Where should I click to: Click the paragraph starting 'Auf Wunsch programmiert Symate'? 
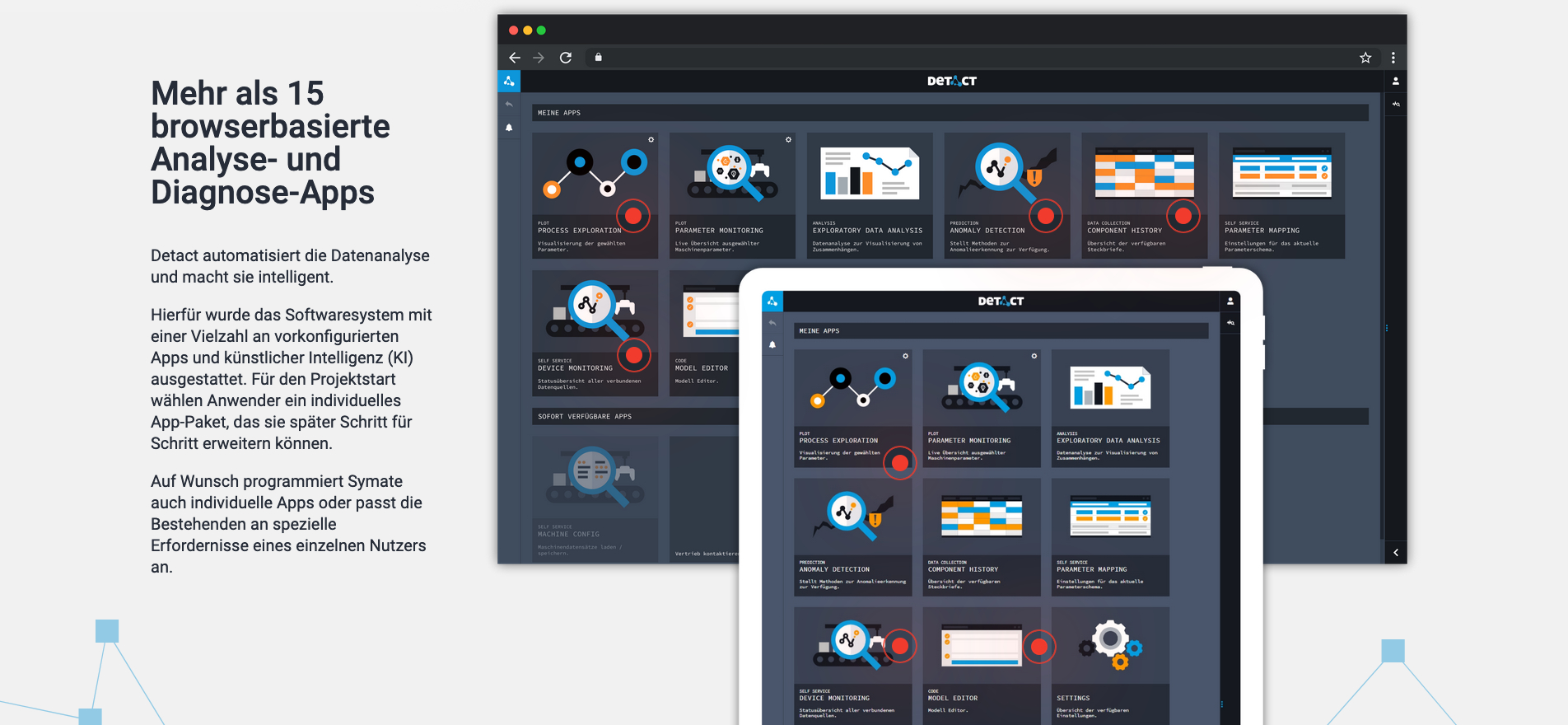(x=288, y=524)
